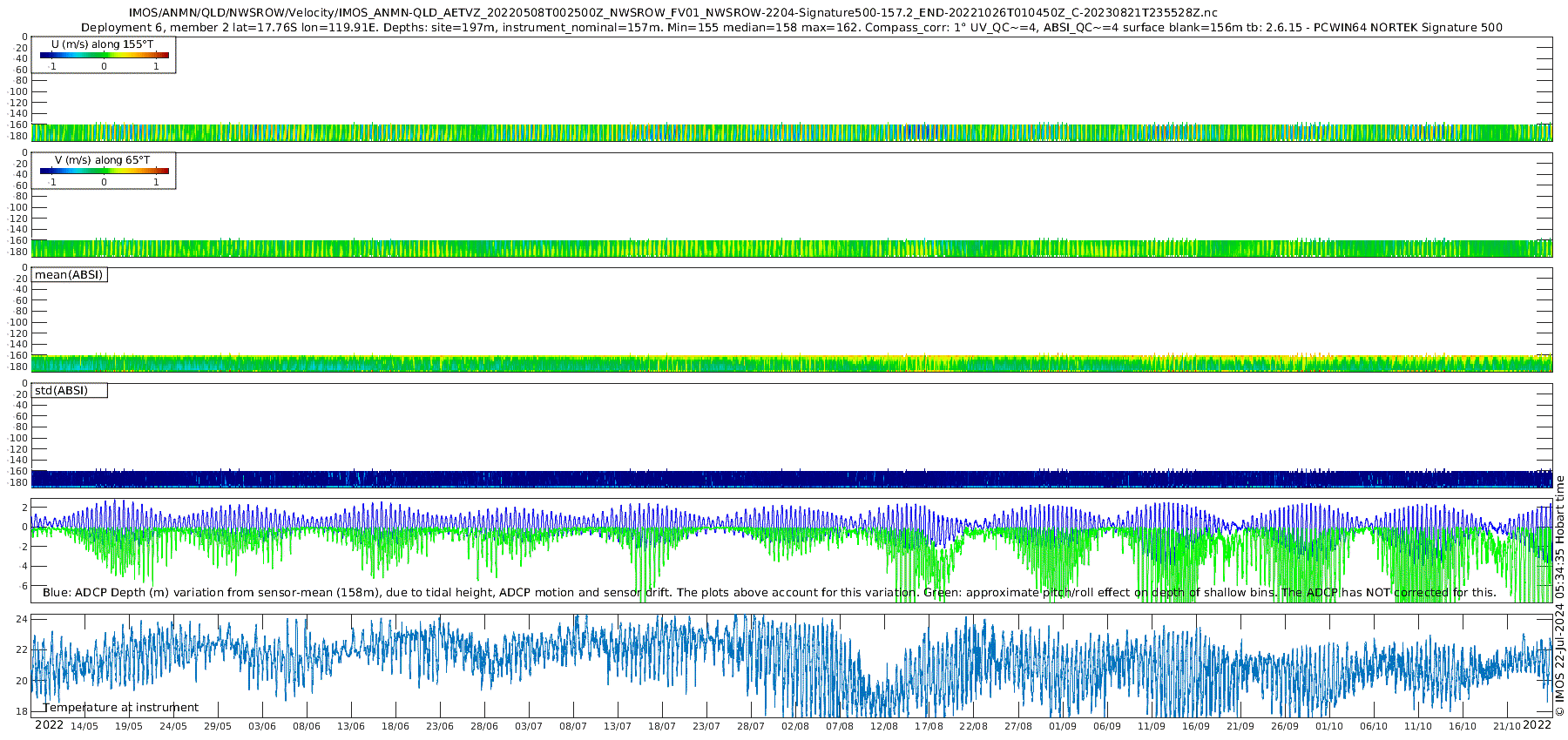Image resolution: width=1568 pixels, height=740 pixels.
Task: Click the V (m/s) along 65°T label
Action: click(103, 160)
